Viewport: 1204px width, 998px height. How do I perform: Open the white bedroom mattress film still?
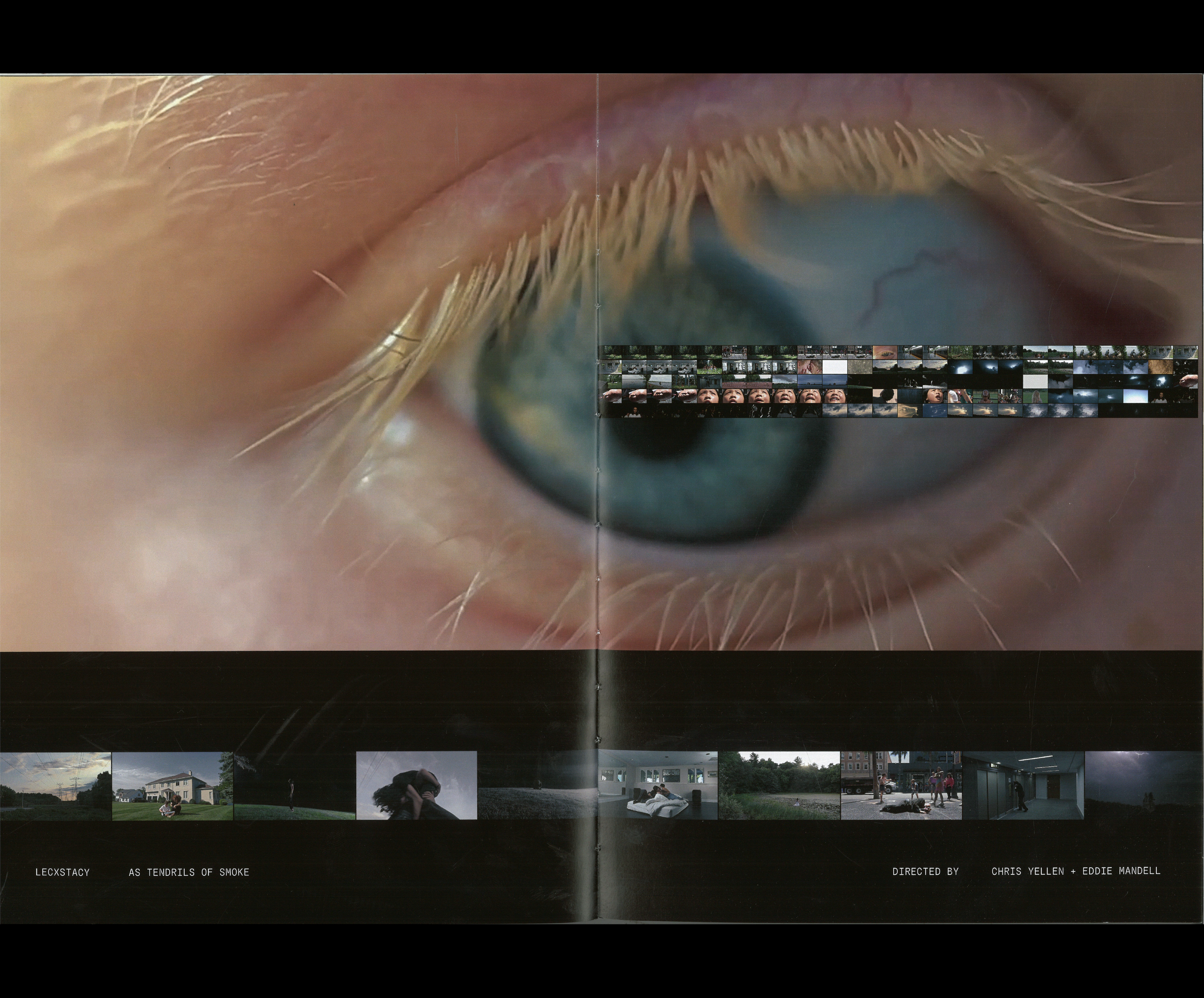[657, 785]
